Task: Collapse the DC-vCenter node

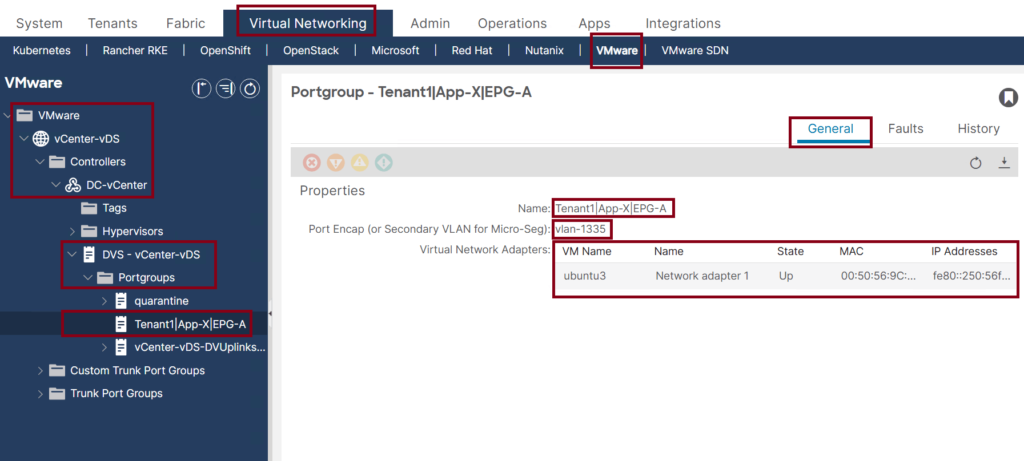Action: click(56, 185)
